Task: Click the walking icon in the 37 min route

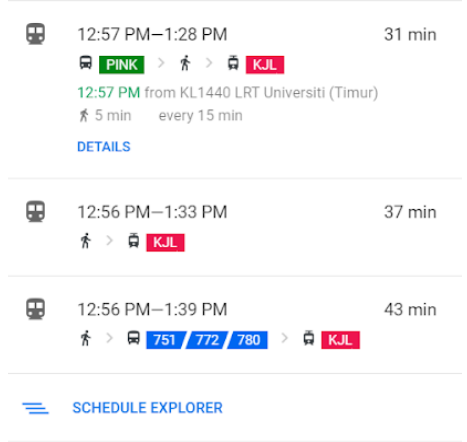Action: click(86, 241)
